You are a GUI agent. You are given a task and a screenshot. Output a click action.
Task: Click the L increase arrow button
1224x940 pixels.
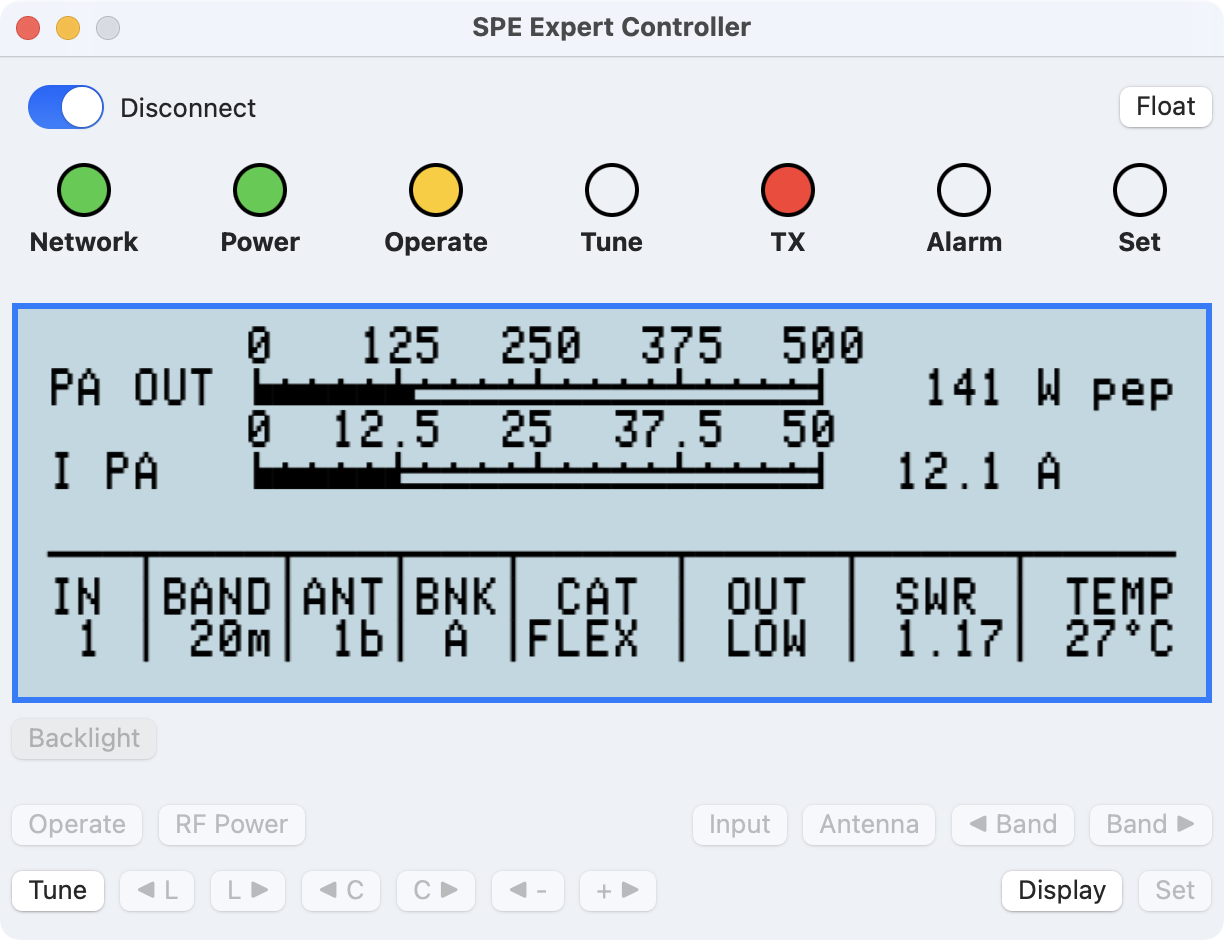[x=248, y=890]
